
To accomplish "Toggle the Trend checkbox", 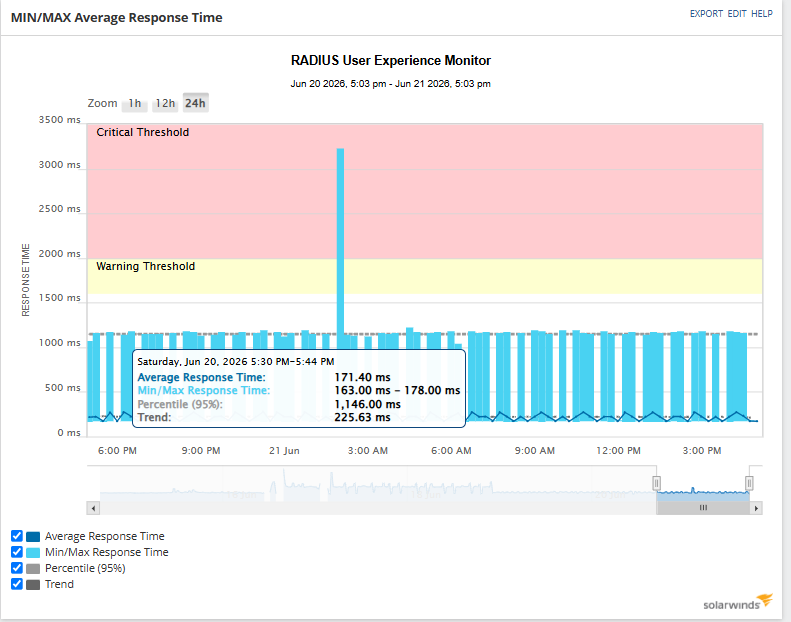I will (17, 584).
